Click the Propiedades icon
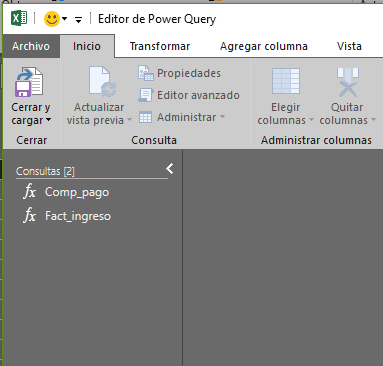 (x=146, y=73)
